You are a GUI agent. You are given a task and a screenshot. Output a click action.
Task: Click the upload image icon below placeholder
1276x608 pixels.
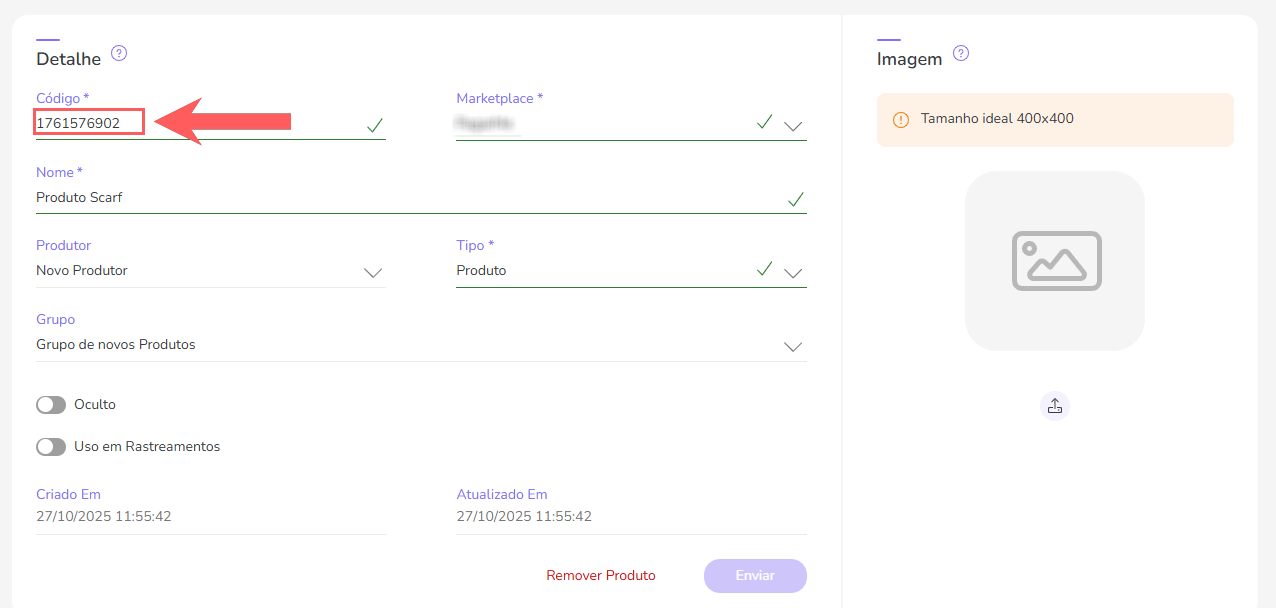(x=1054, y=405)
